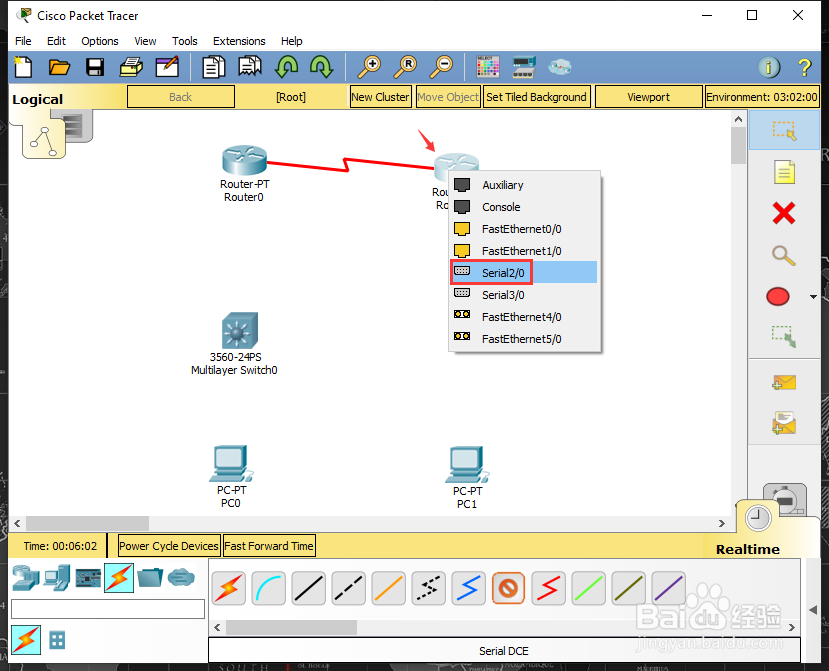Image resolution: width=829 pixels, height=671 pixels.
Task: Select the green octal cable
Action: 588,588
